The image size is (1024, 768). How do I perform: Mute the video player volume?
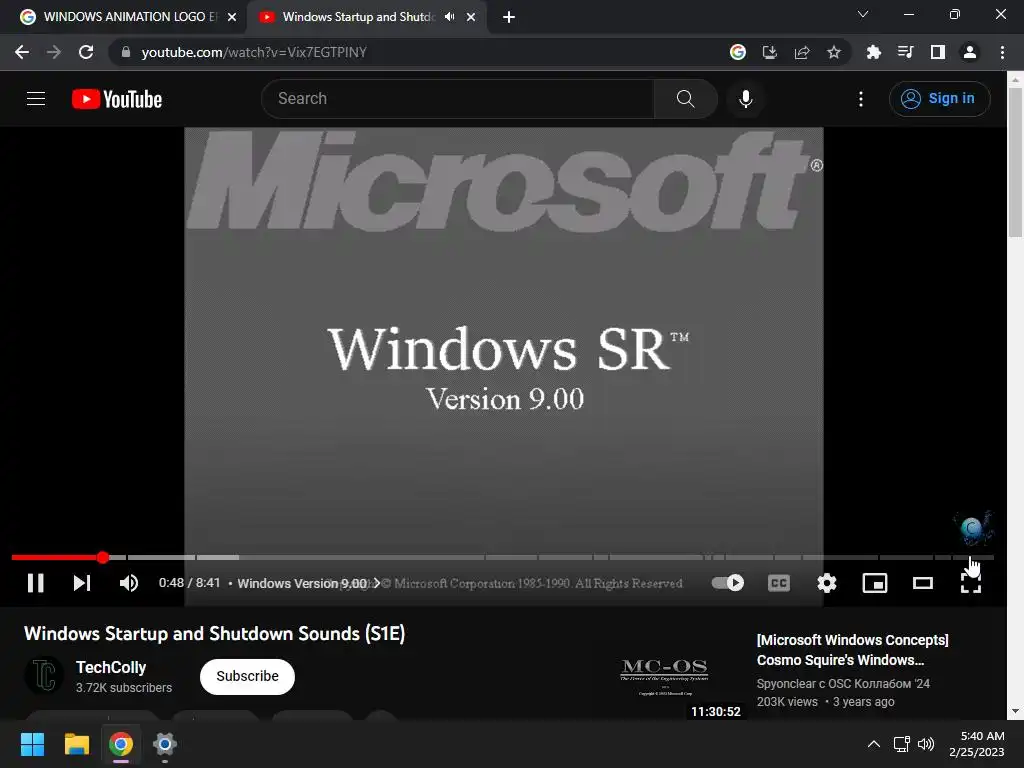[x=129, y=583]
